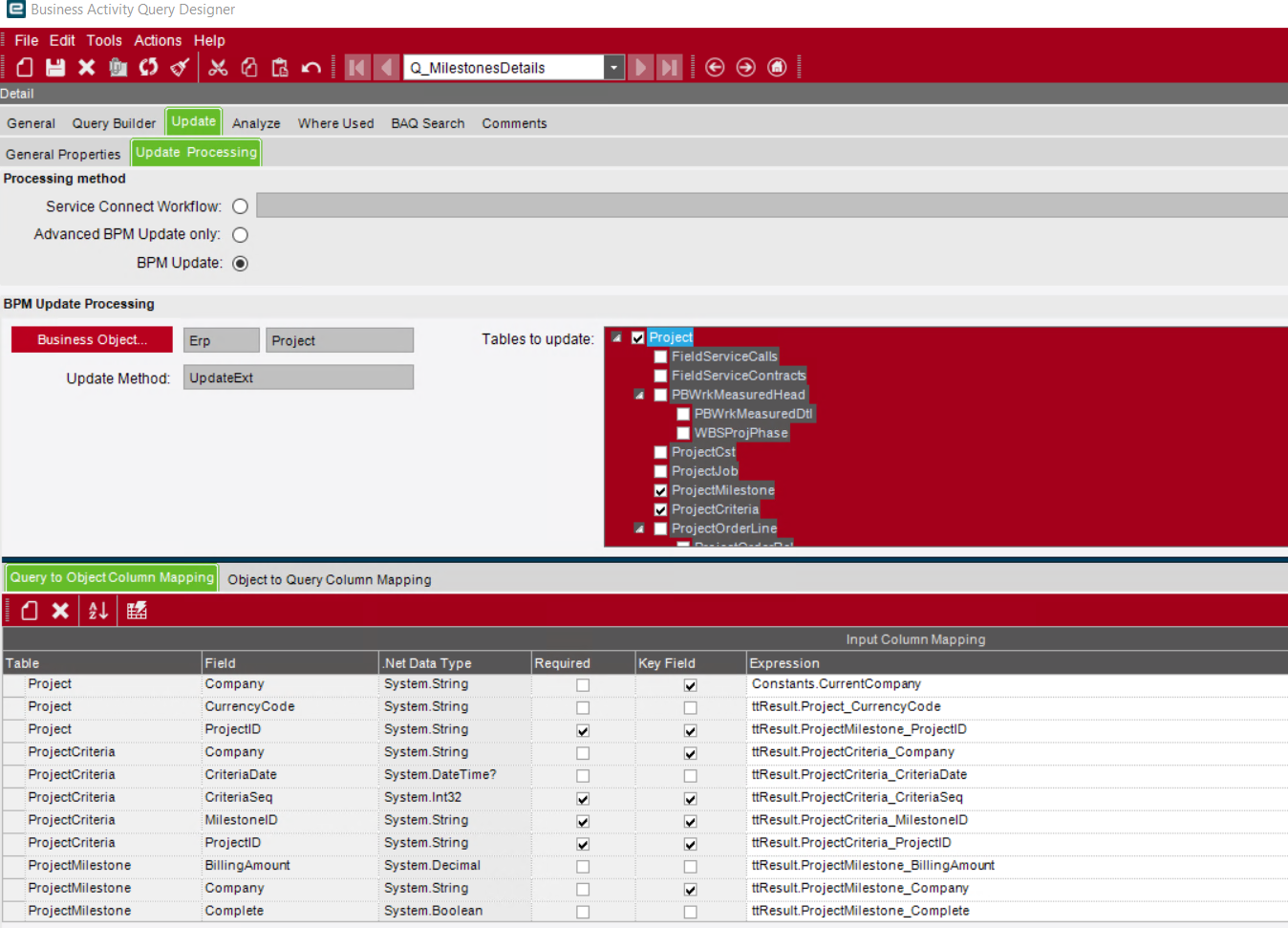Uncheck the ProjectMilestone table checkbox

coord(660,490)
